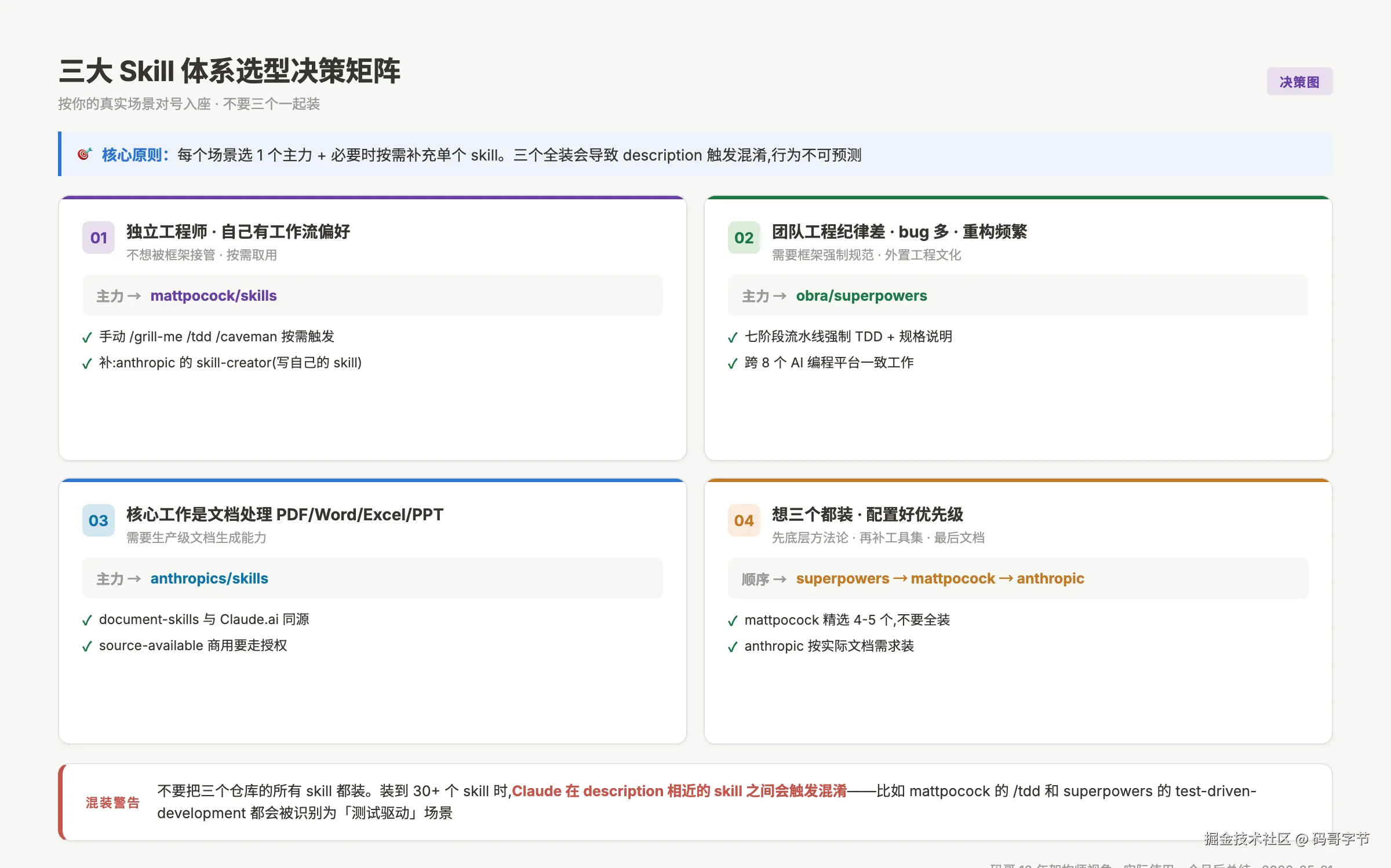The image size is (1391, 868).
Task: Click the 01 number badge
Action: 99,238
